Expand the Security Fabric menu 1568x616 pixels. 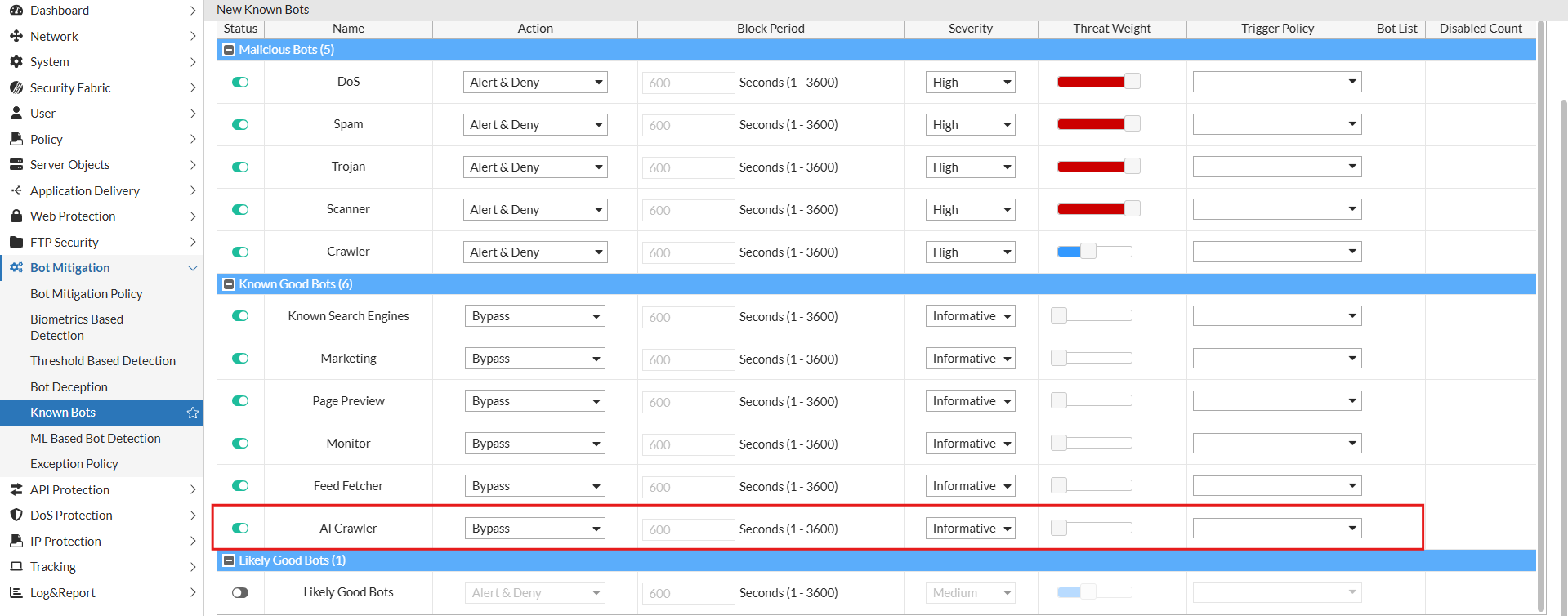[x=193, y=87]
